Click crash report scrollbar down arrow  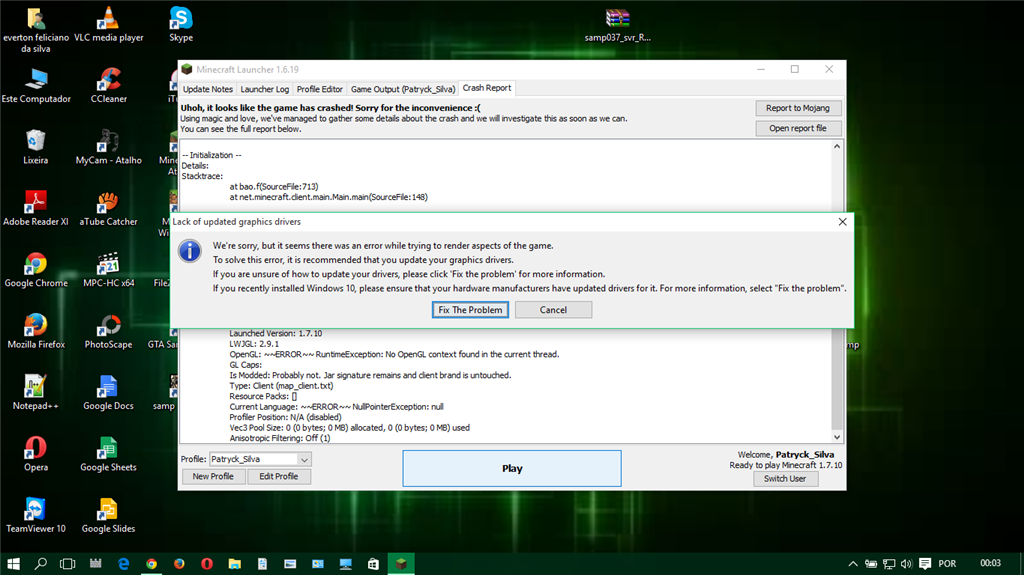(837, 437)
